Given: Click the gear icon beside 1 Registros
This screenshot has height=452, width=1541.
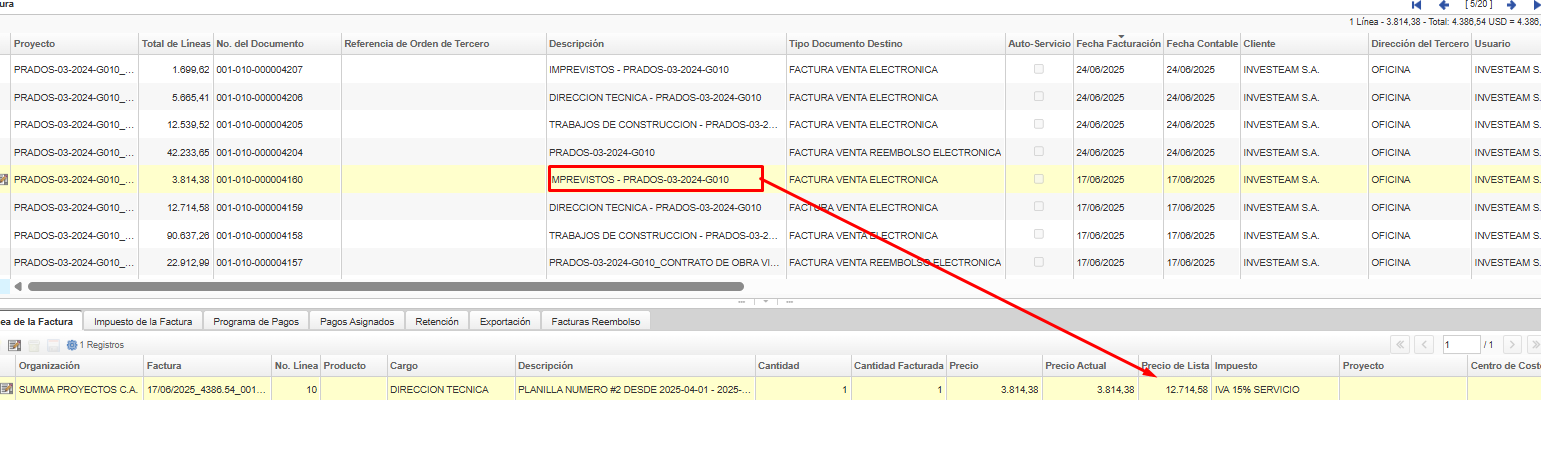Looking at the screenshot, I should click(x=72, y=345).
